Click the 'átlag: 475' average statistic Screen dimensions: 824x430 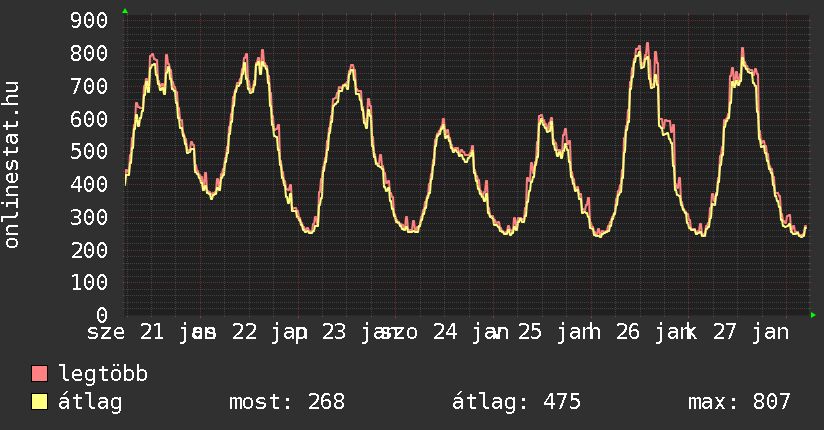tap(517, 403)
